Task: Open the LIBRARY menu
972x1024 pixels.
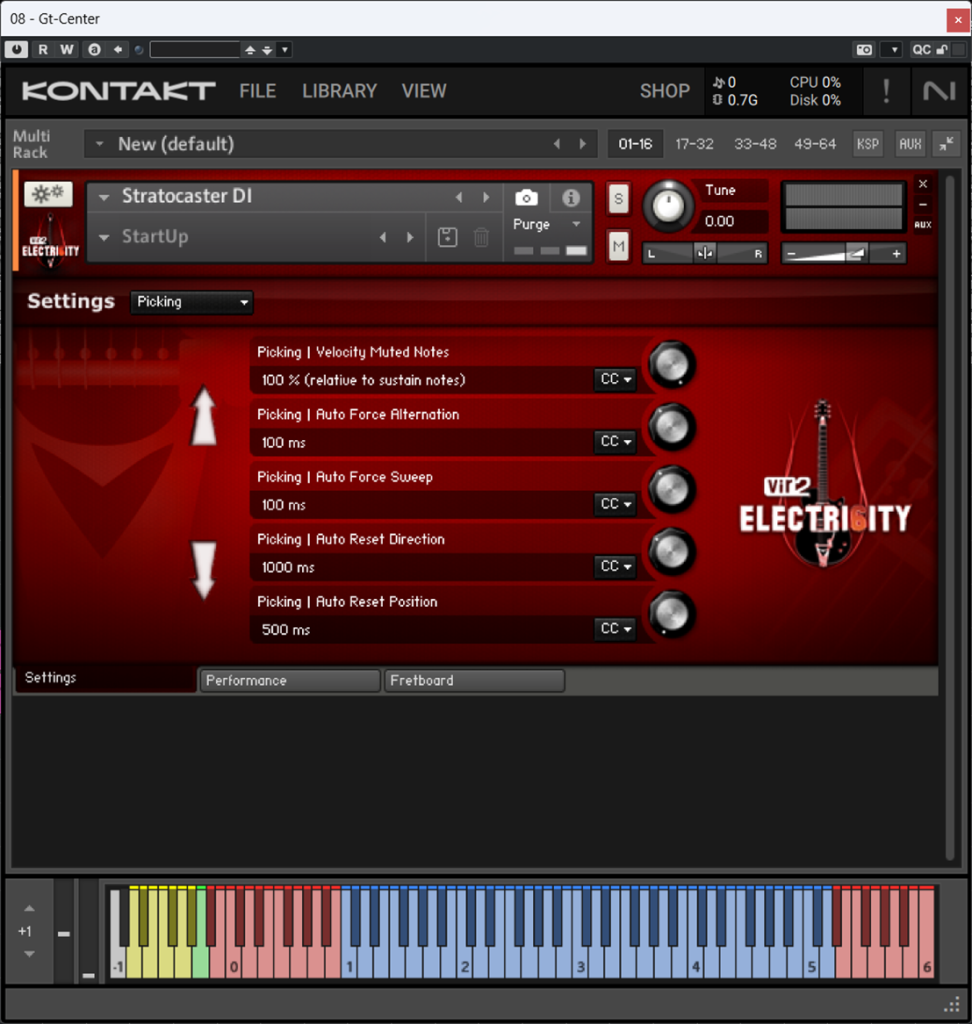Action: [x=339, y=91]
